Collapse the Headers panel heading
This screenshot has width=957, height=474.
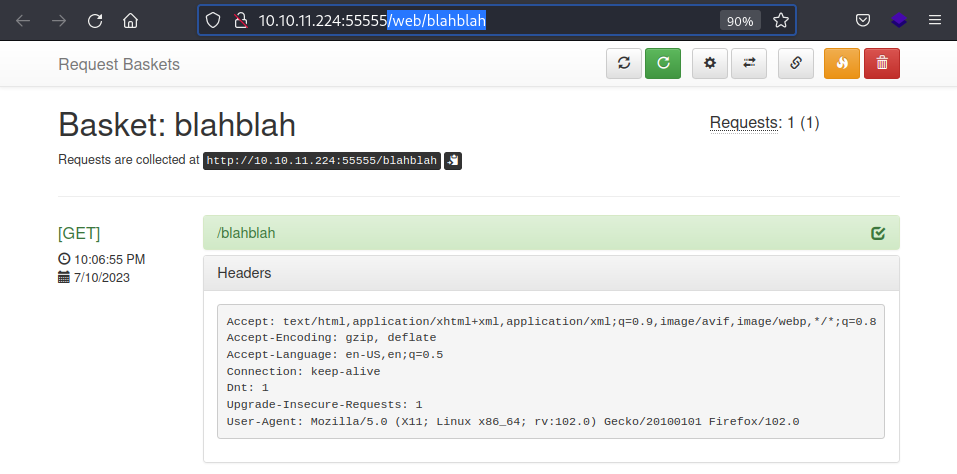551,273
